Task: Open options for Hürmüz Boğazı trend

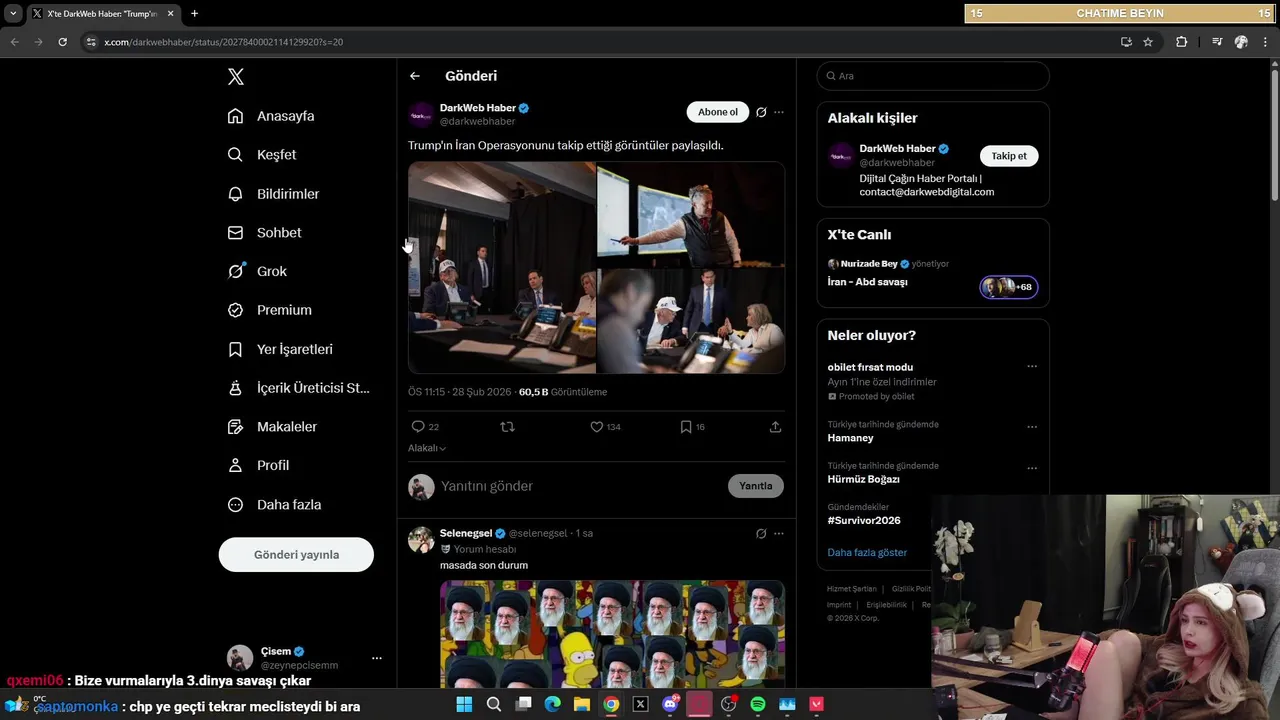Action: (1032, 468)
